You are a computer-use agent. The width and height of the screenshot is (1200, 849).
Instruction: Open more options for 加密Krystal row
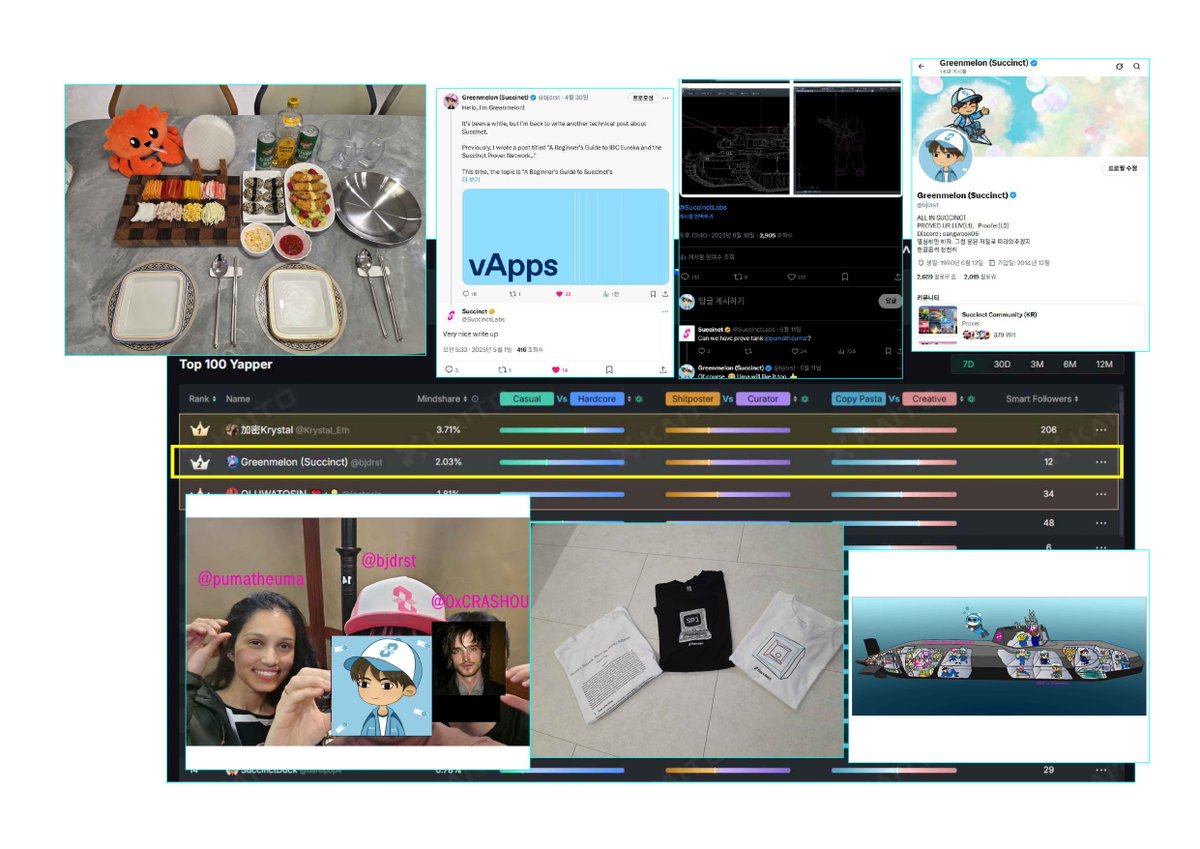pos(1101,430)
